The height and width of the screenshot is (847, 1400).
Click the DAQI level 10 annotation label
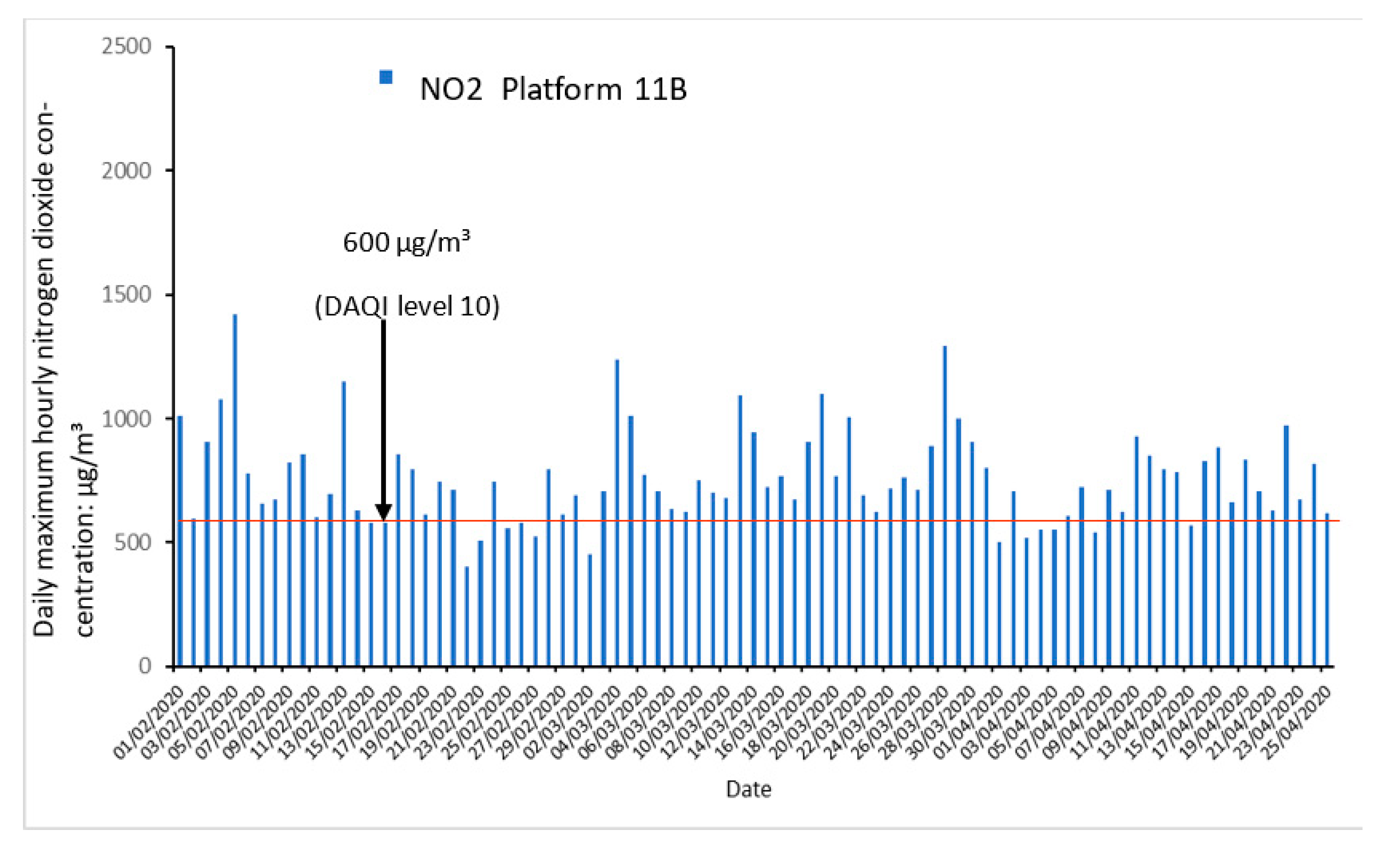coord(407,307)
